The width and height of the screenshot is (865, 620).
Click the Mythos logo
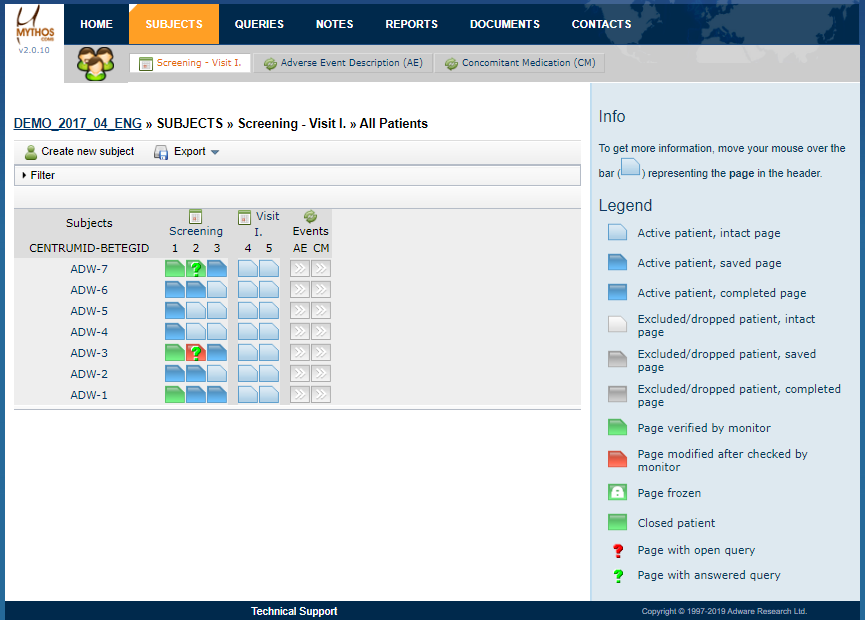coord(35,26)
